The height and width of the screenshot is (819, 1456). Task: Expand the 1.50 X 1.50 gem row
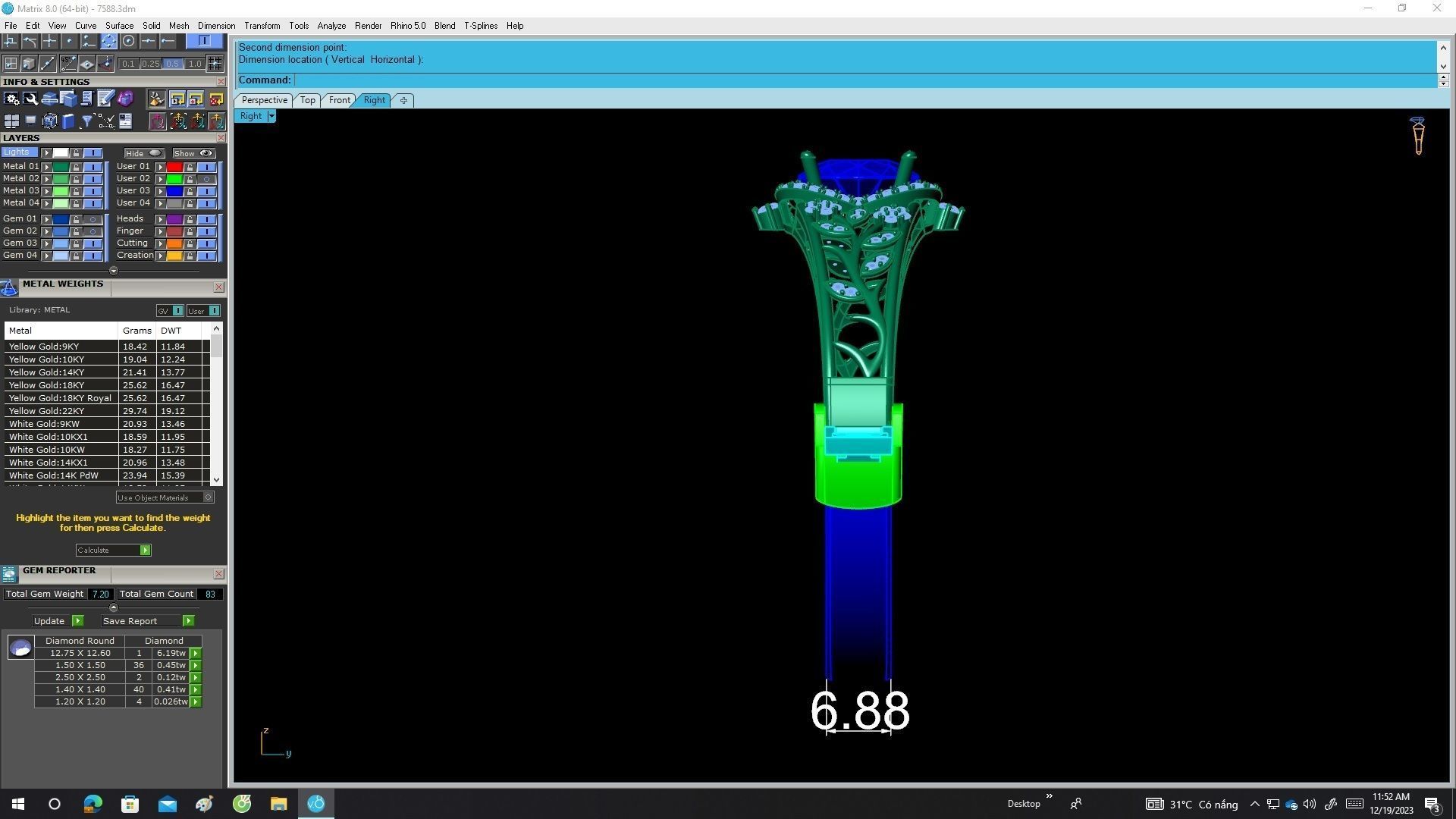196,666
